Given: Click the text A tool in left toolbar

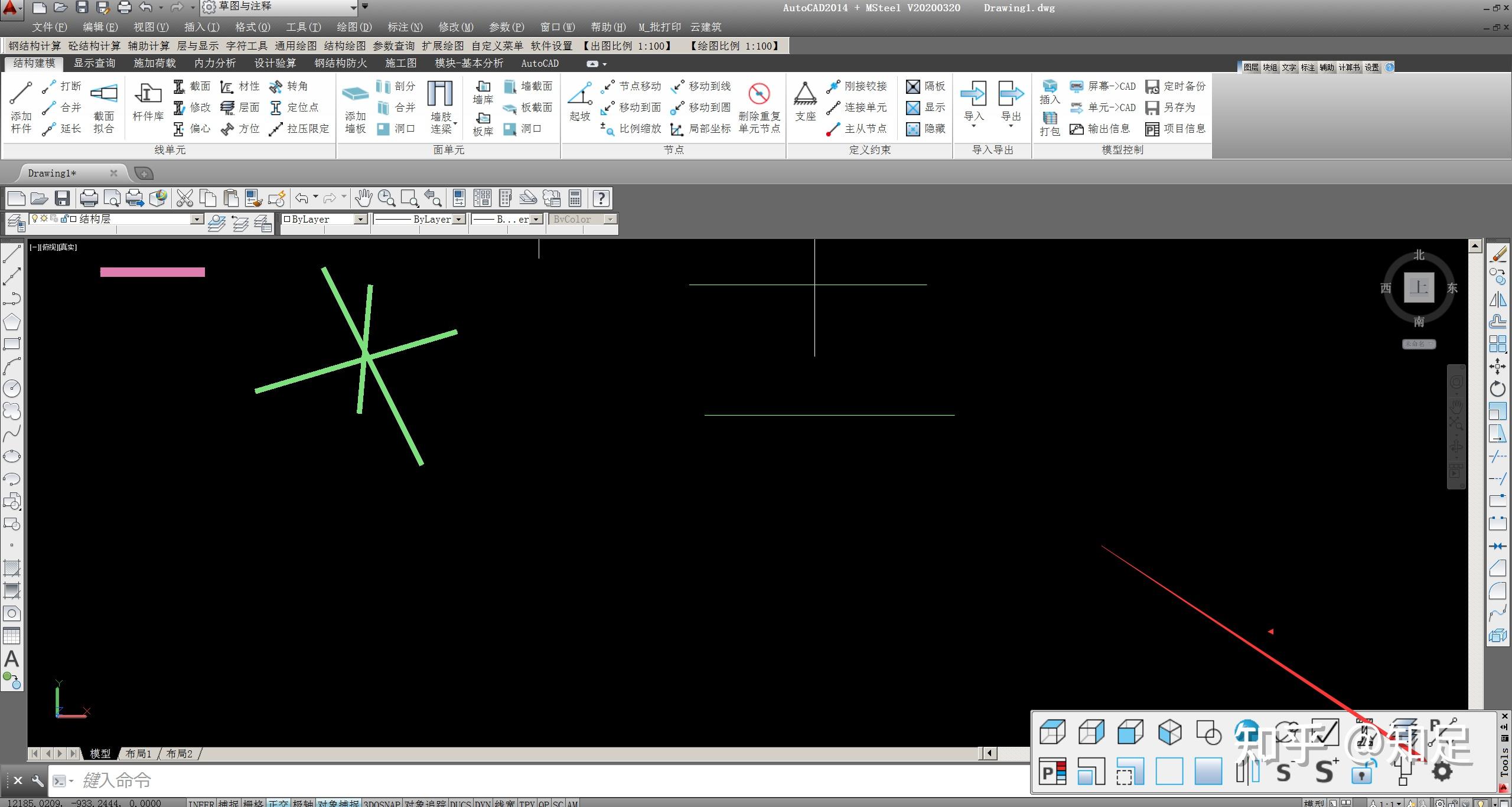Looking at the screenshot, I should (x=12, y=659).
